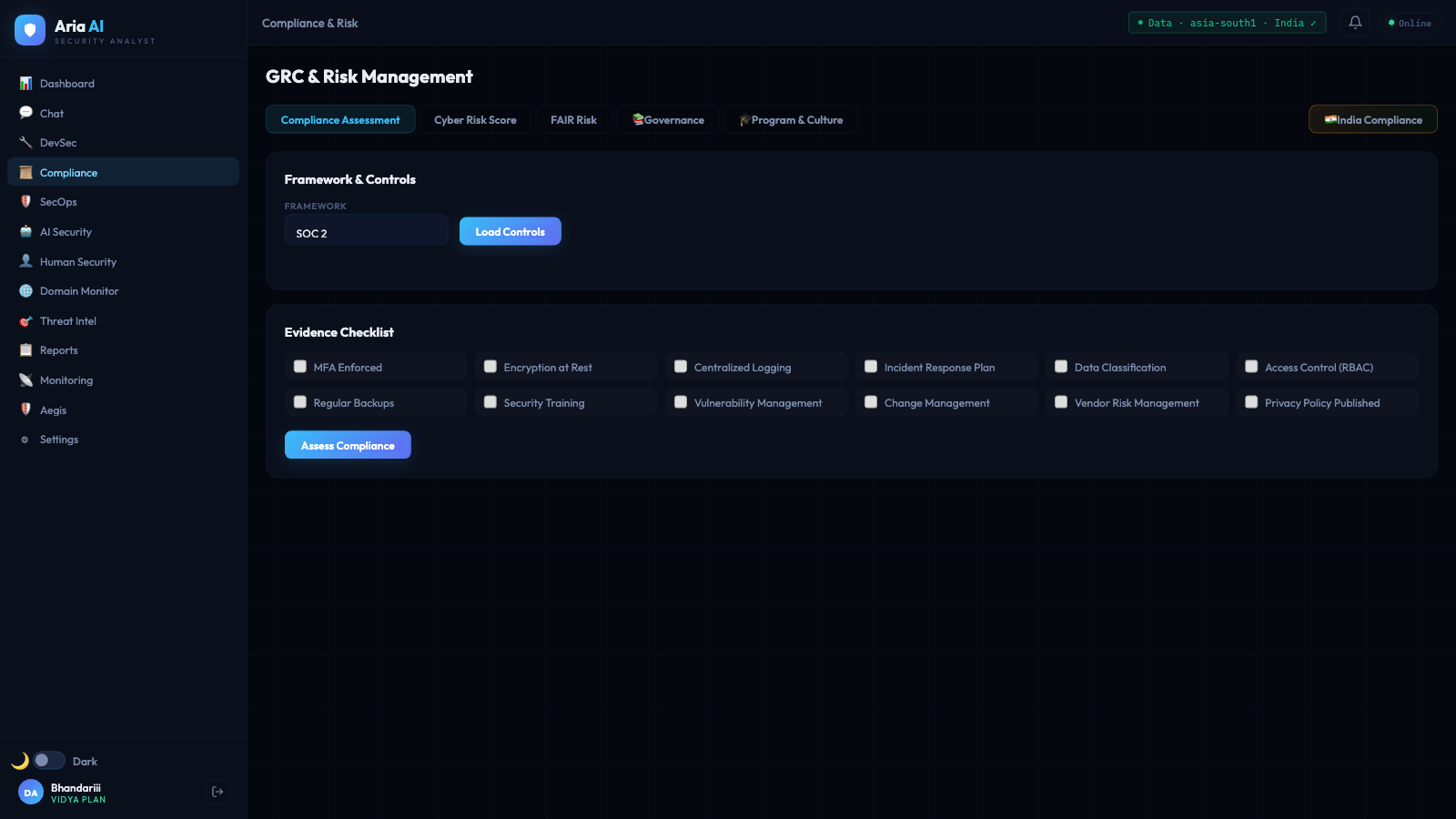Click the Threat Intel target icon
Image resolution: width=1456 pixels, height=819 pixels.
(25, 321)
